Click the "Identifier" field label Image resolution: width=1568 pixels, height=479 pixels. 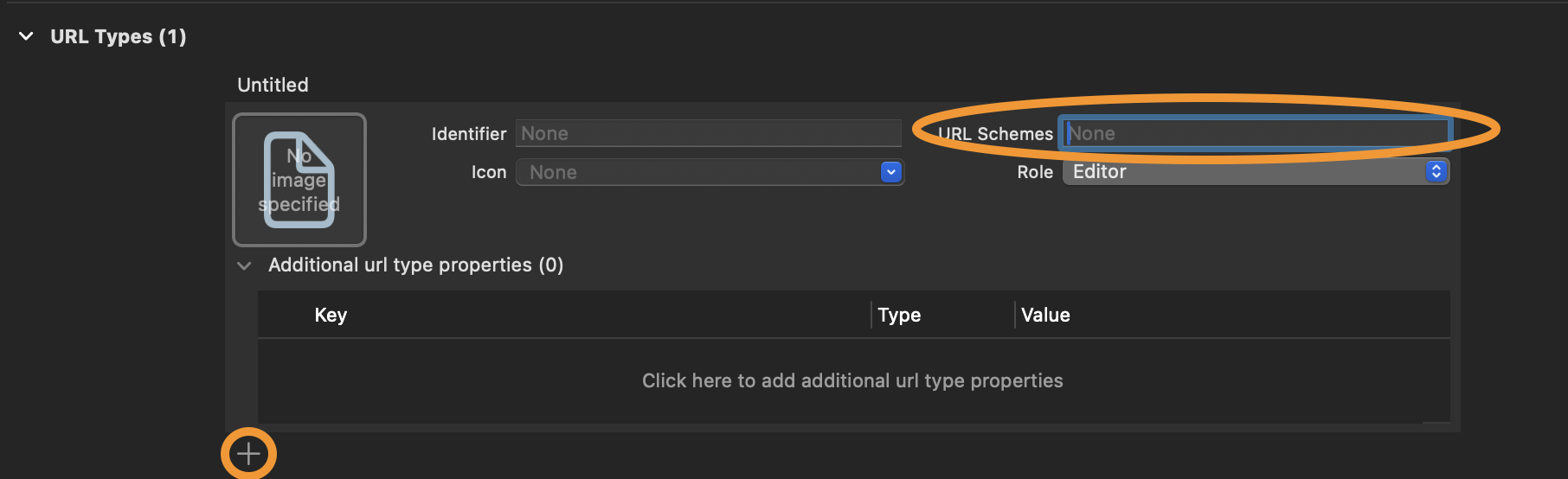click(468, 134)
